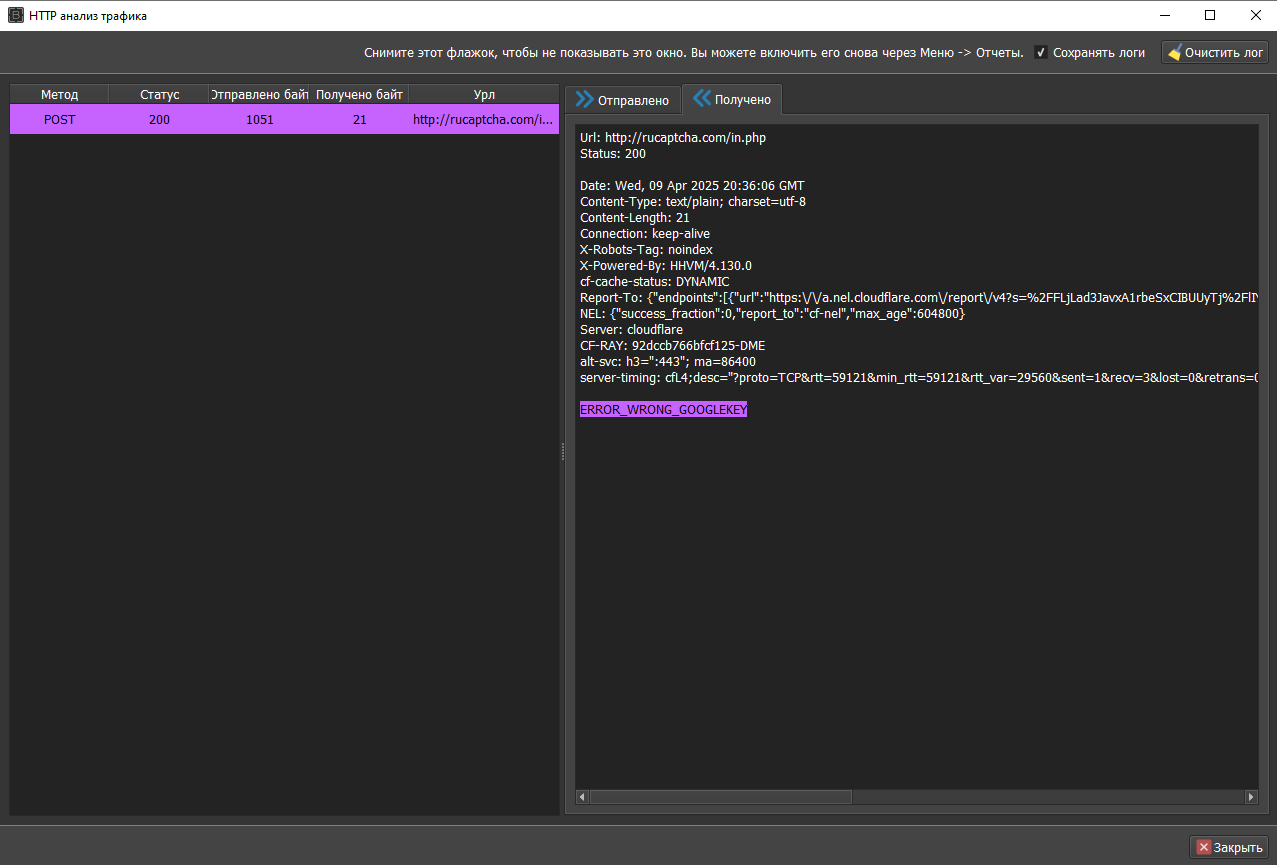Sort by the Получено байт column header

pyautogui.click(x=359, y=95)
